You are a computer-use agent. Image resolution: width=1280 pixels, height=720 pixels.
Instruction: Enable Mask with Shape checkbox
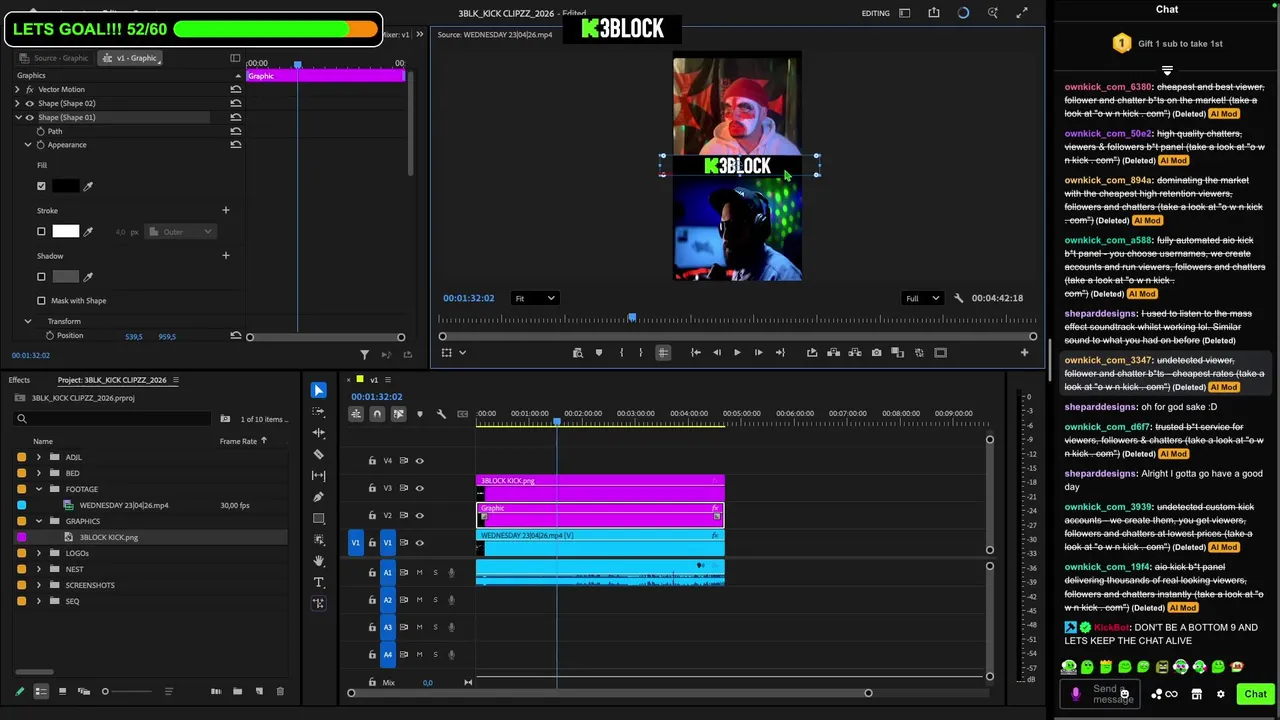[41, 300]
